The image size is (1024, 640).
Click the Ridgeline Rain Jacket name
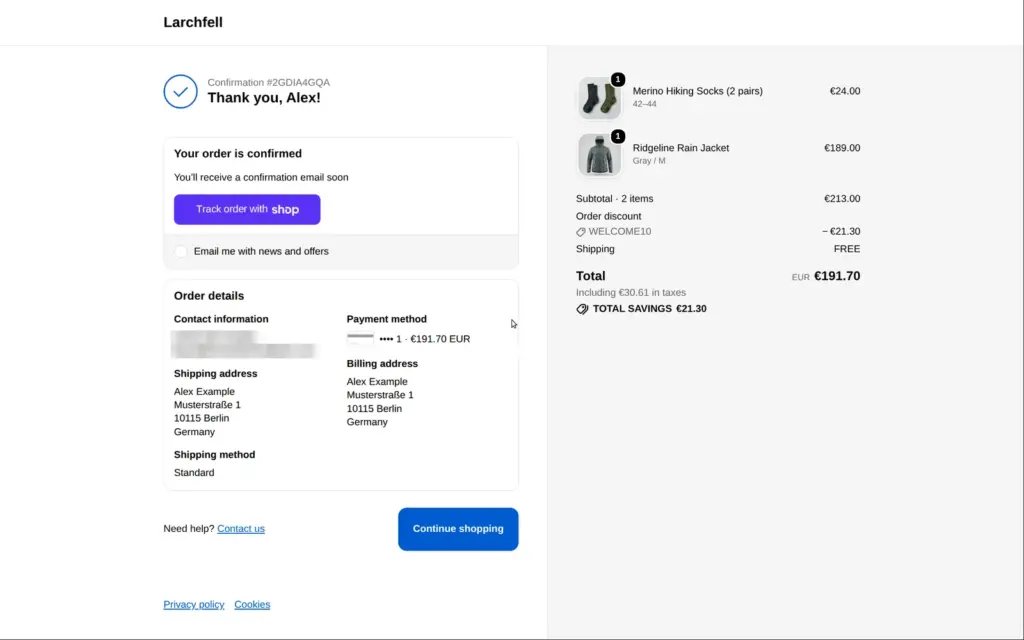point(680,148)
